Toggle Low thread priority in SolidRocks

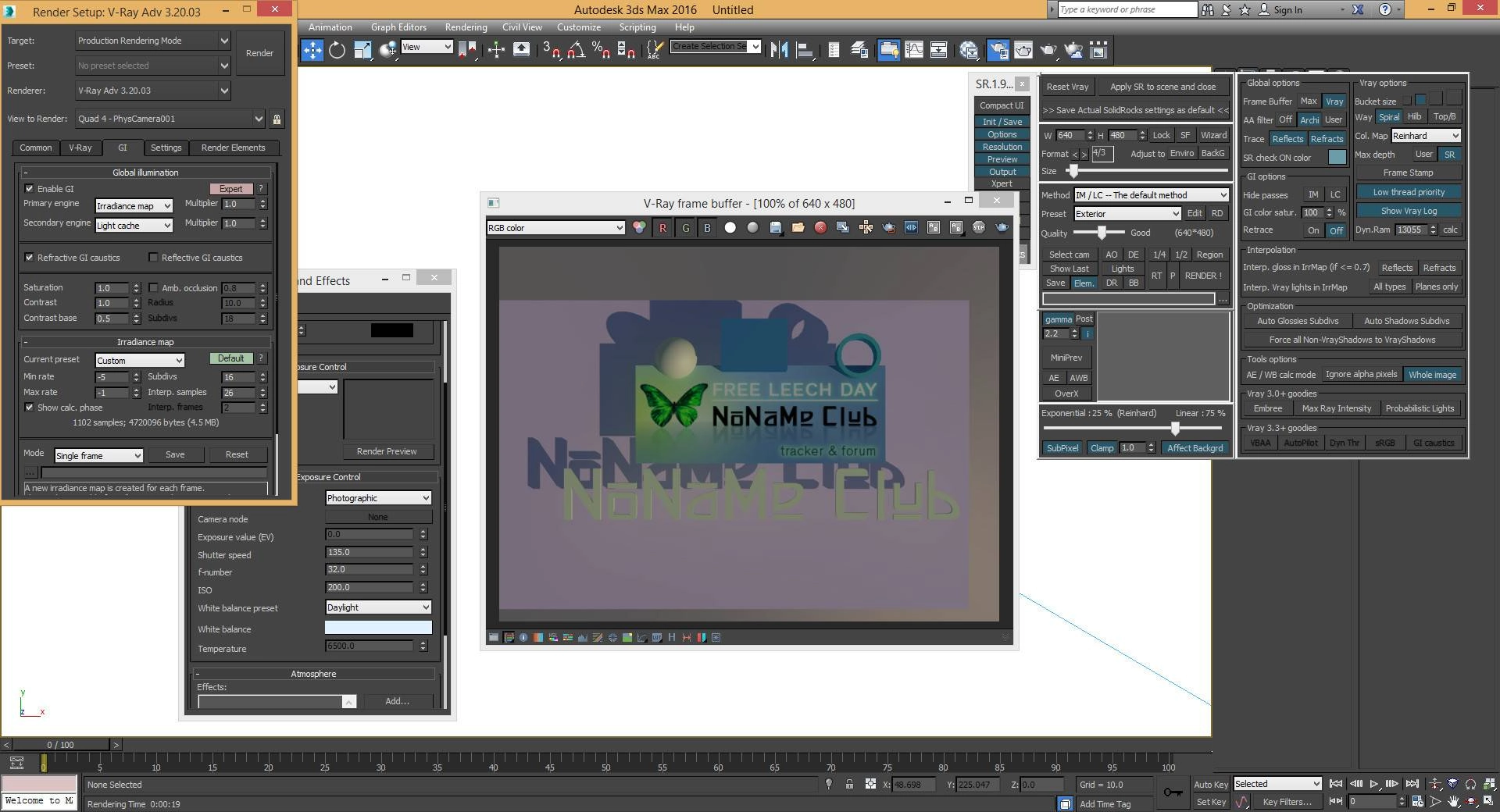click(x=1409, y=192)
